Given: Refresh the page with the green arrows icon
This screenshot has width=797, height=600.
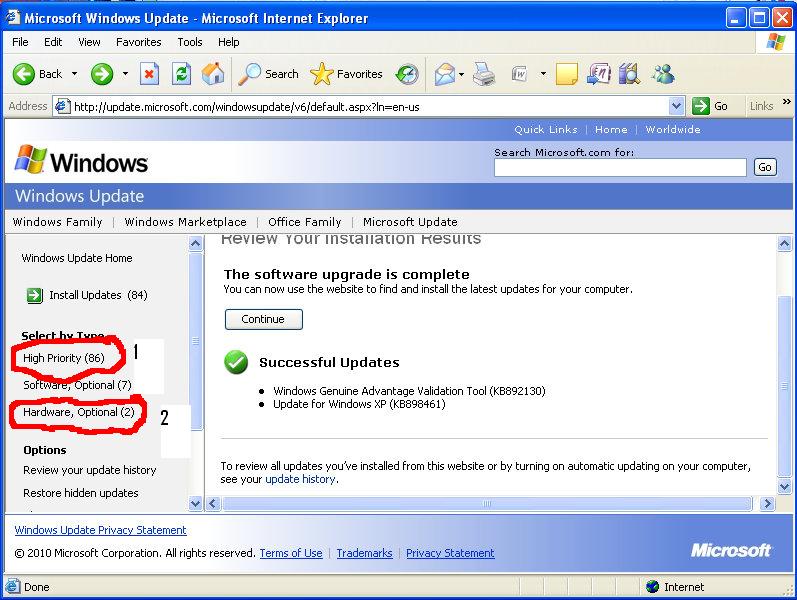Looking at the screenshot, I should pyautogui.click(x=181, y=74).
